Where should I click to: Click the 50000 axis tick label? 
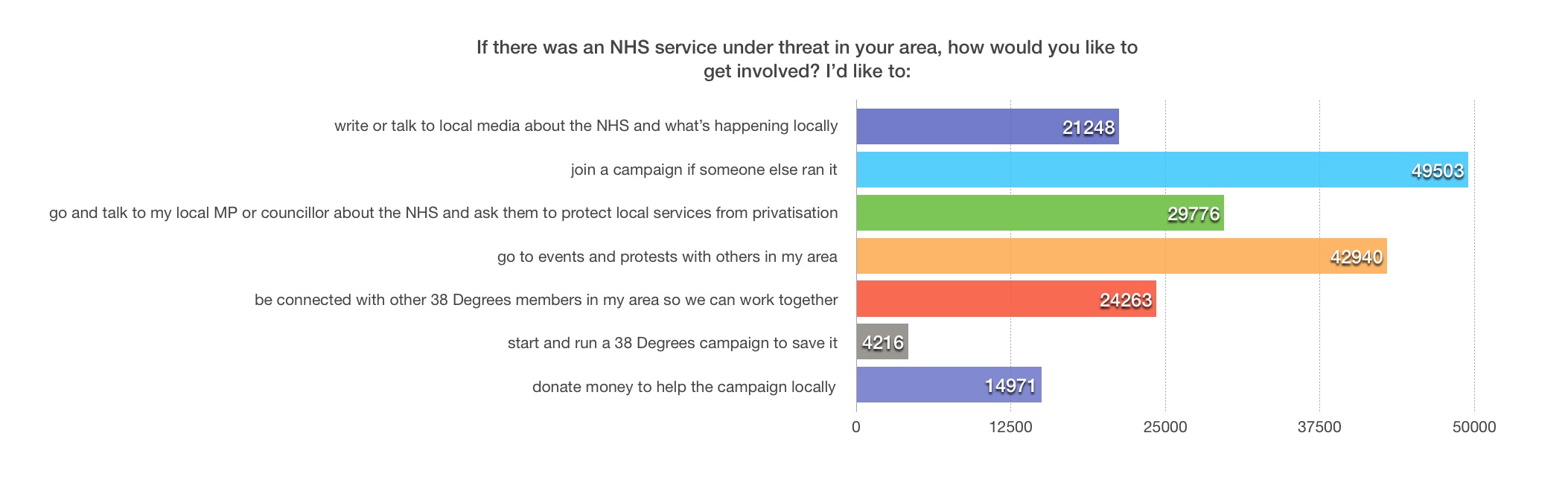(x=1474, y=427)
